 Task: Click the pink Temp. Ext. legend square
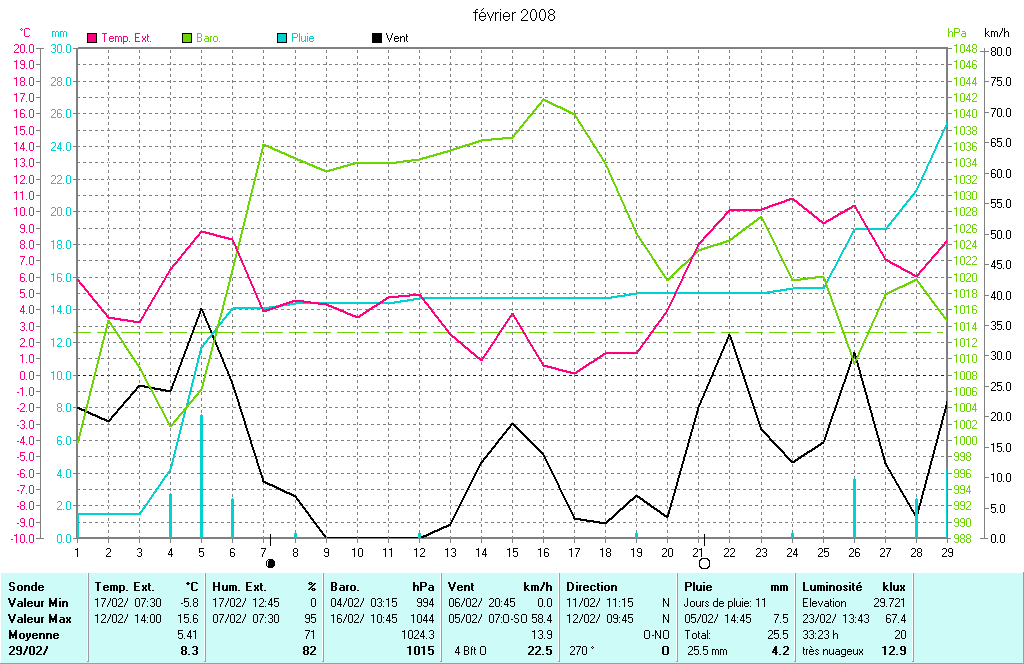coord(93,38)
